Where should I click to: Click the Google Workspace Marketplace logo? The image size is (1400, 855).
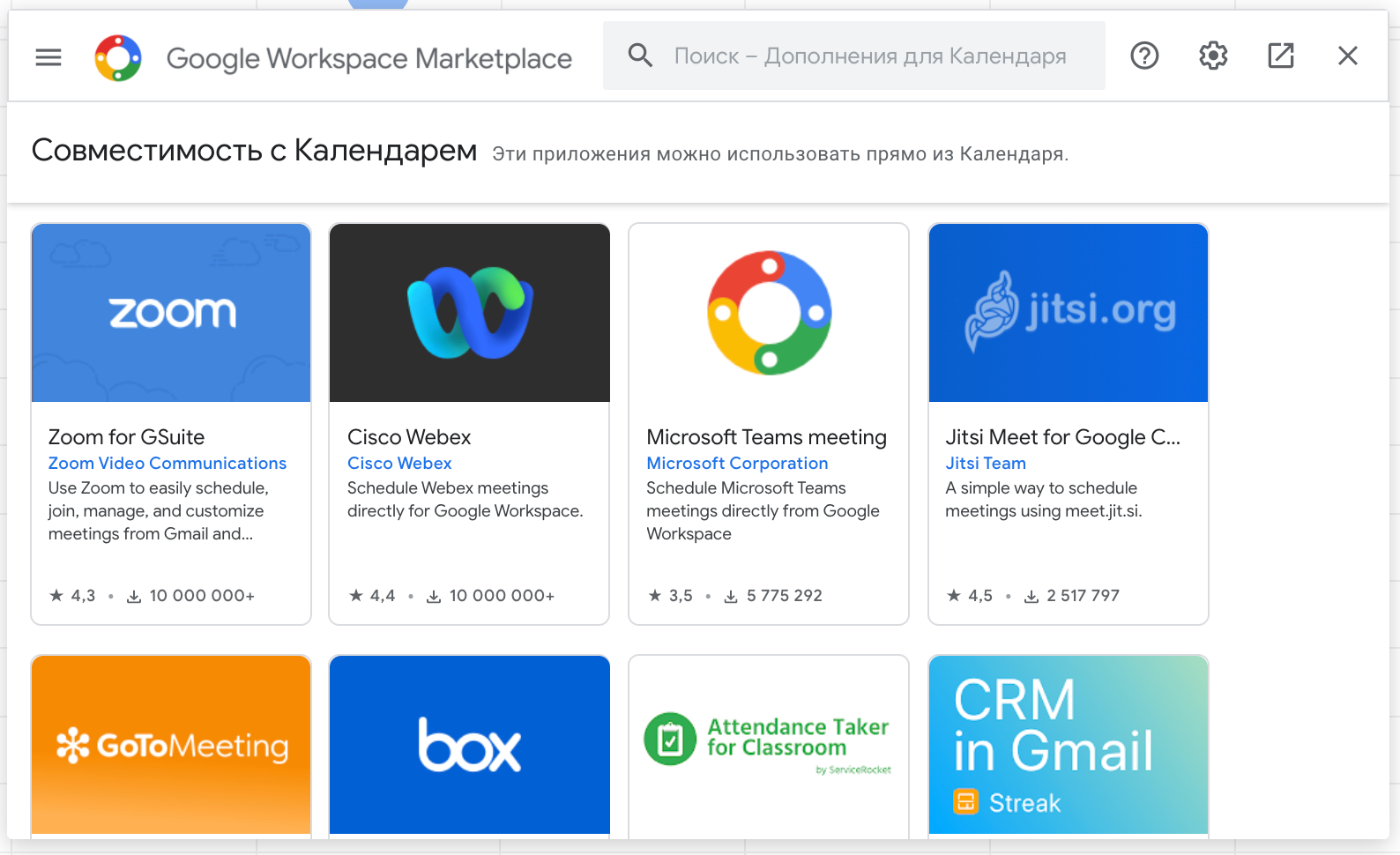pyautogui.click(x=118, y=58)
